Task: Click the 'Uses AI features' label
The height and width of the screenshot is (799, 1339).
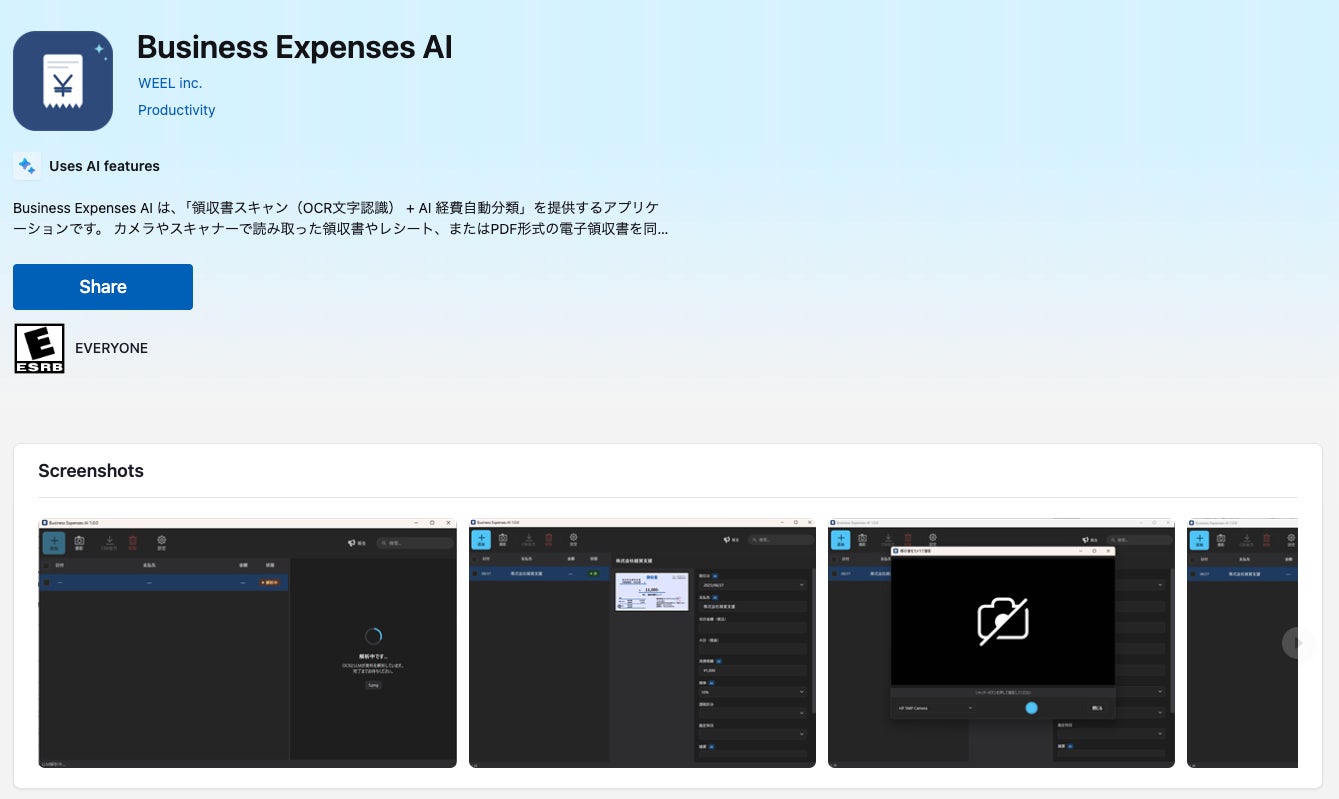Action: click(x=104, y=166)
